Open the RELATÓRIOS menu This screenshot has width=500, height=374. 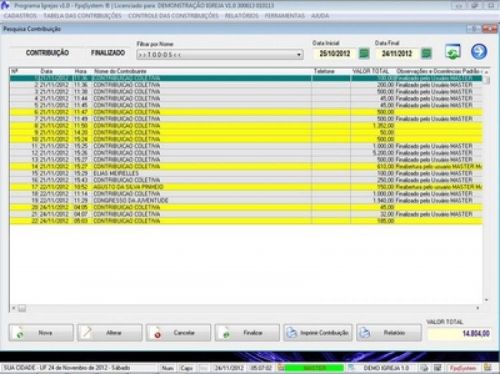pyautogui.click(x=242, y=16)
